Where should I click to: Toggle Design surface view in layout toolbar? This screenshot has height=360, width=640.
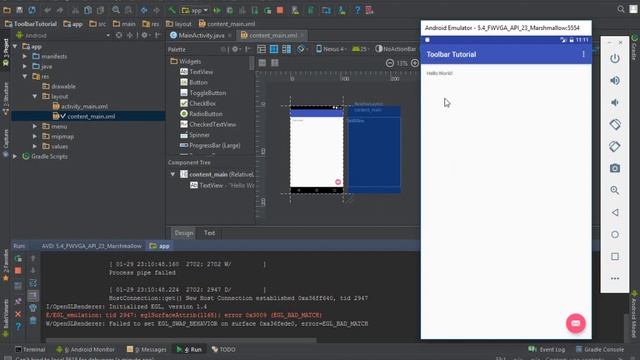(x=262, y=49)
